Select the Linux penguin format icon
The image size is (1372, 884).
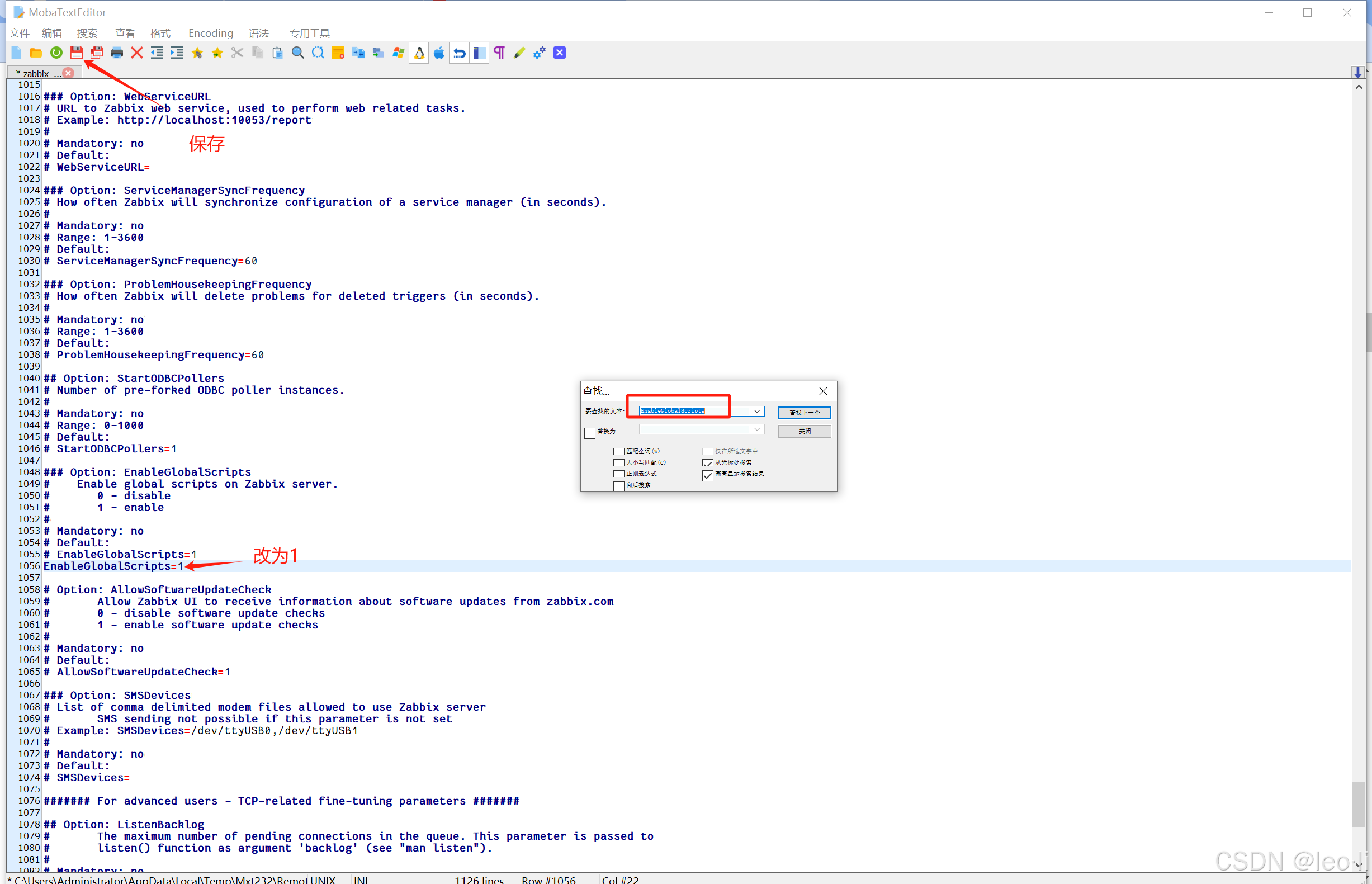419,53
